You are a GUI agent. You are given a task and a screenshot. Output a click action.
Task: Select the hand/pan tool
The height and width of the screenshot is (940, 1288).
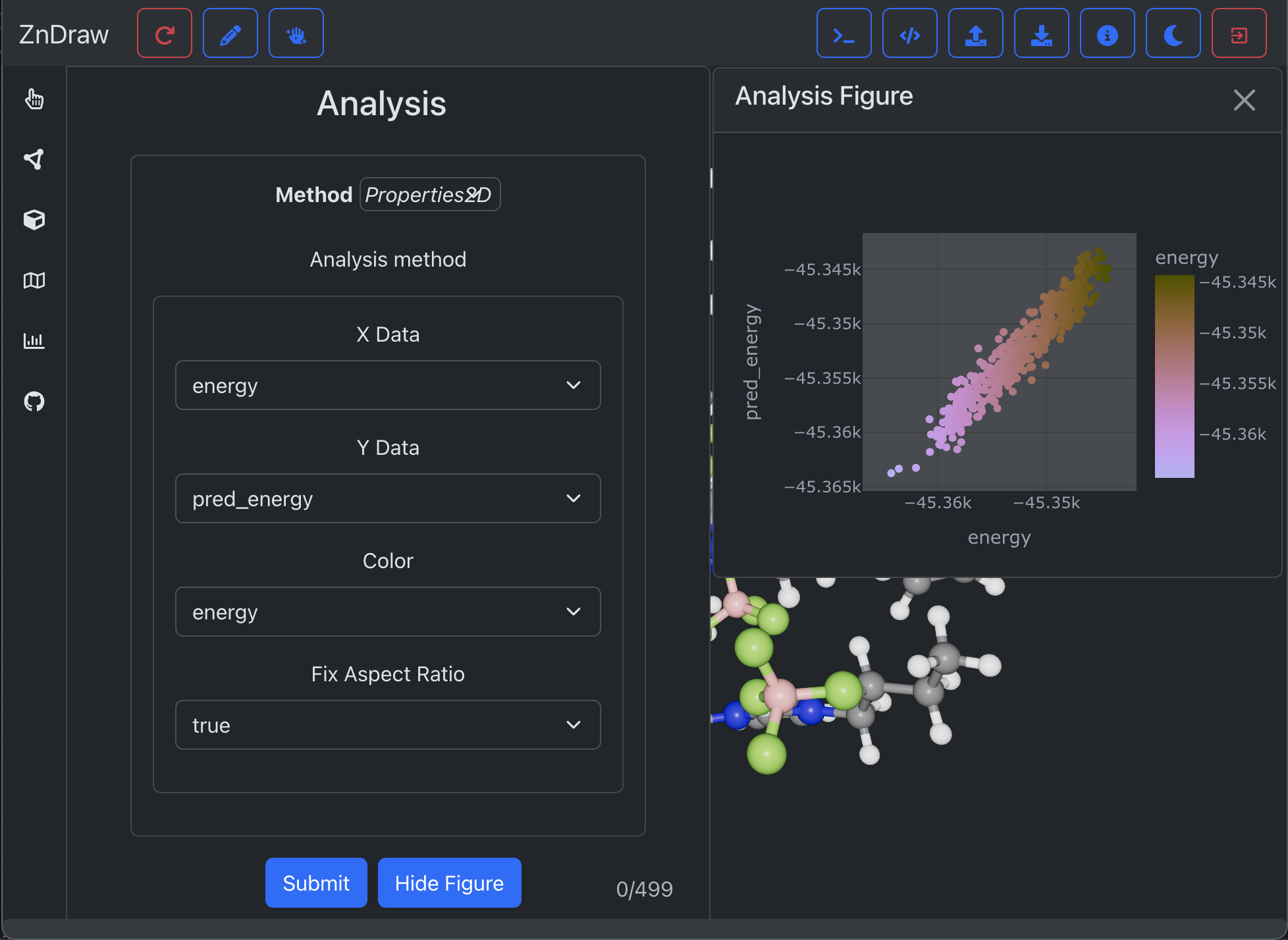296,35
